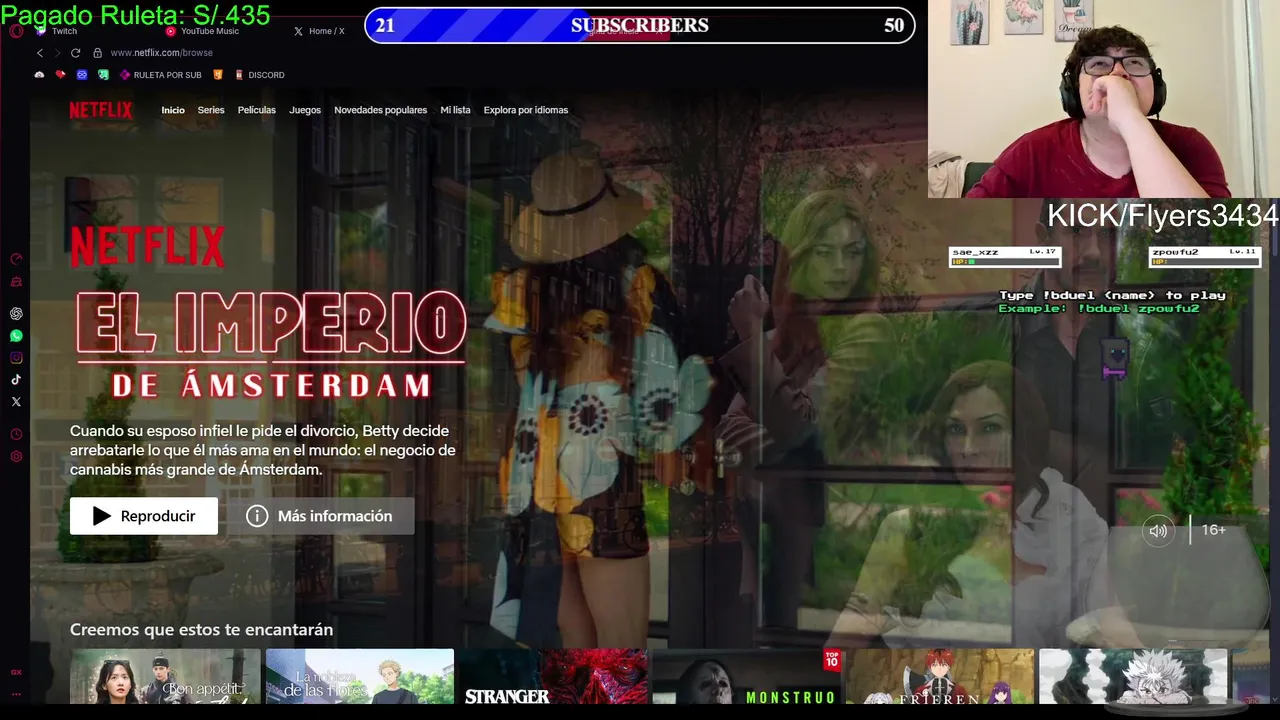Open the Bon appétit thumbnail
The image size is (1280, 720).
click(x=165, y=677)
